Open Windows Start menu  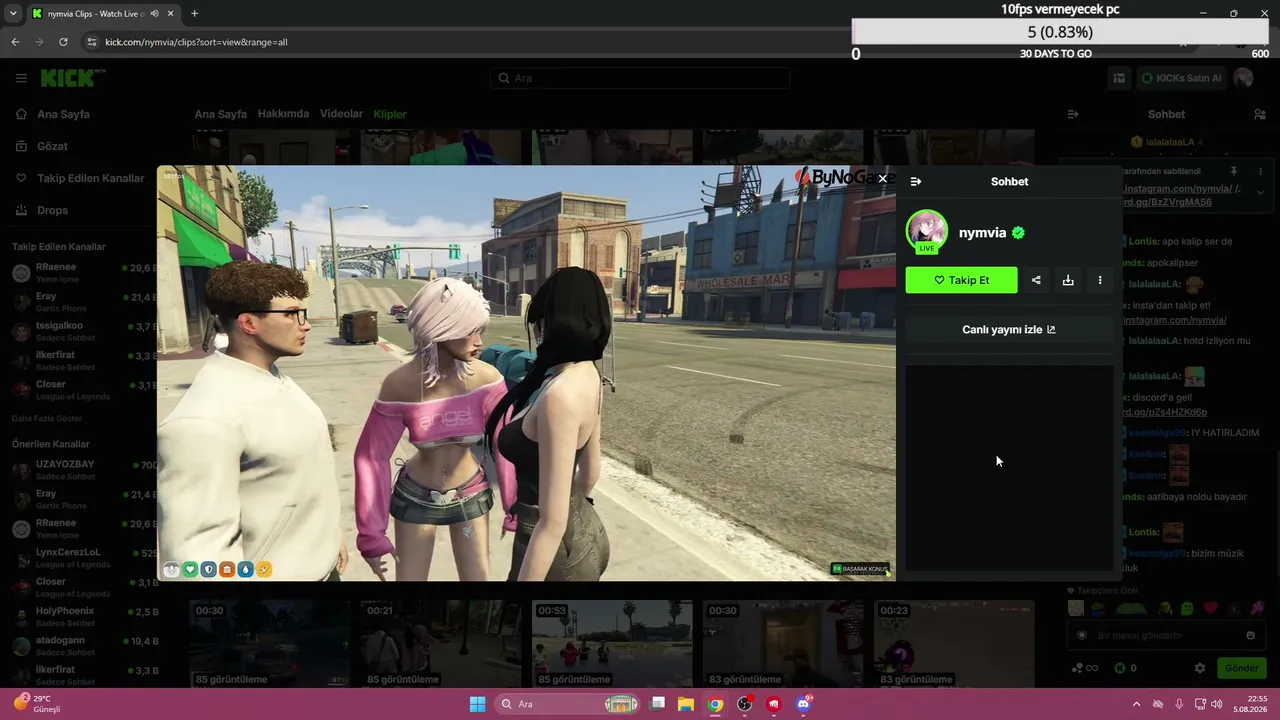(x=477, y=704)
